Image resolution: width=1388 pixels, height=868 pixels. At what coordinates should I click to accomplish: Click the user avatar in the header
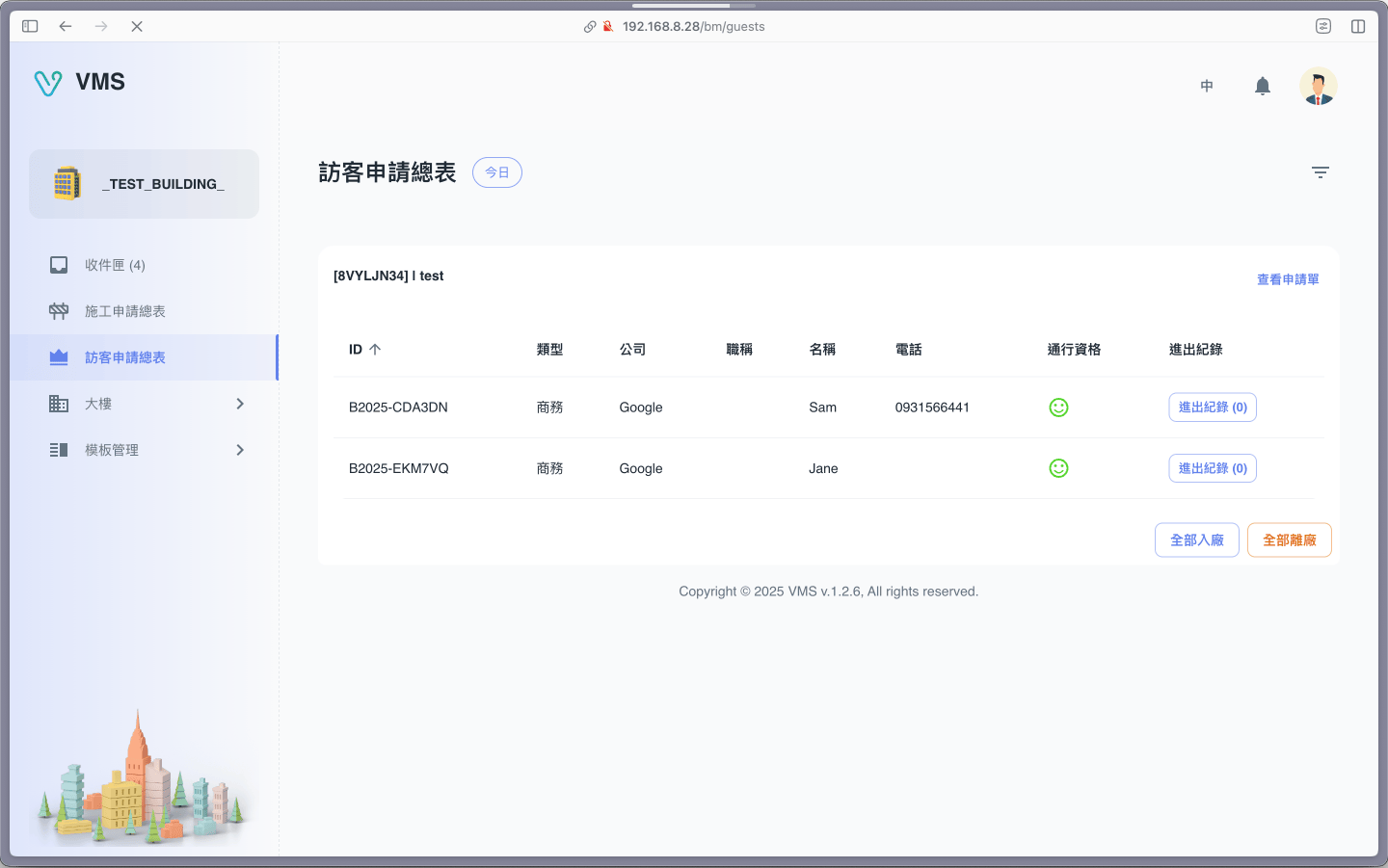tap(1318, 87)
